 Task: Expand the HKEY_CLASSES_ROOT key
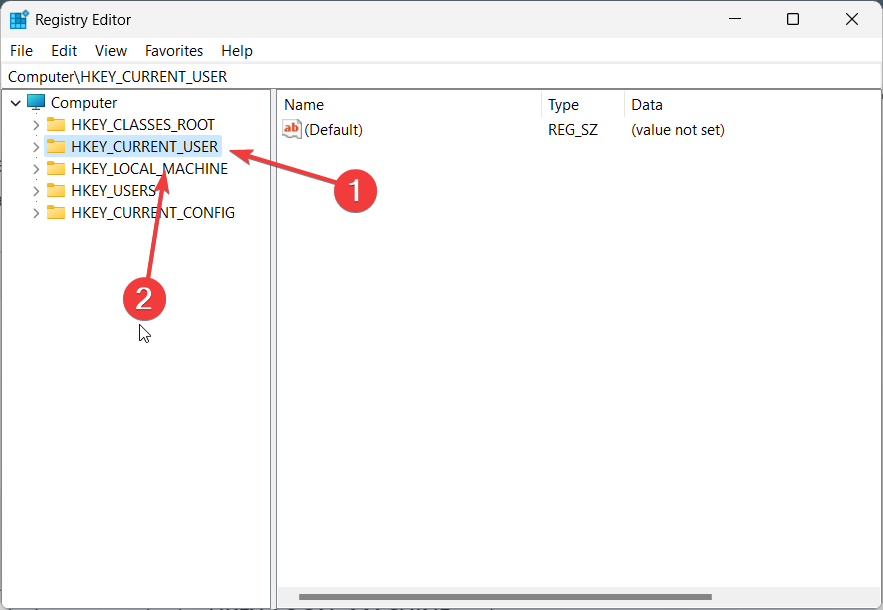point(36,124)
